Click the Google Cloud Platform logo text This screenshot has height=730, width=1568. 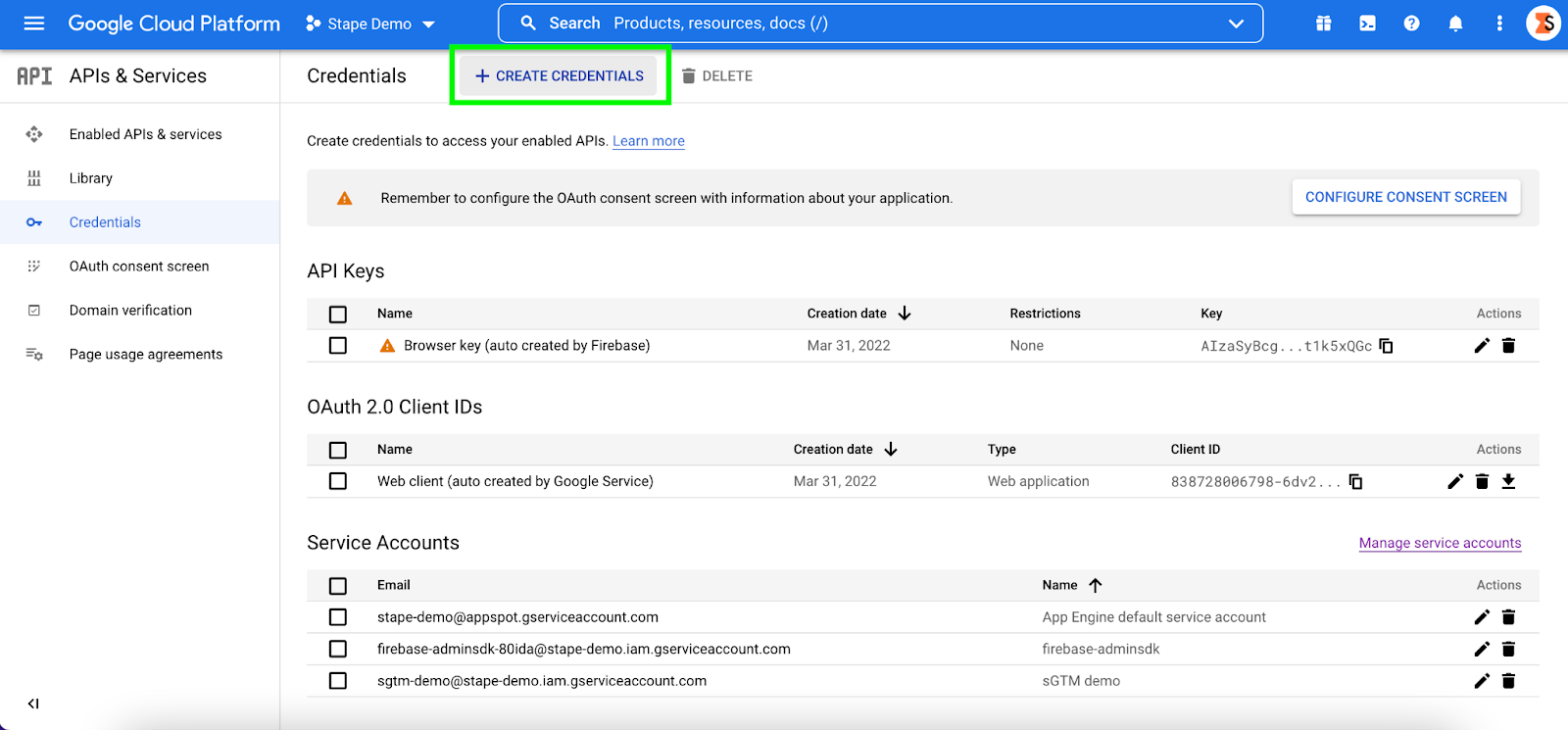tap(174, 24)
